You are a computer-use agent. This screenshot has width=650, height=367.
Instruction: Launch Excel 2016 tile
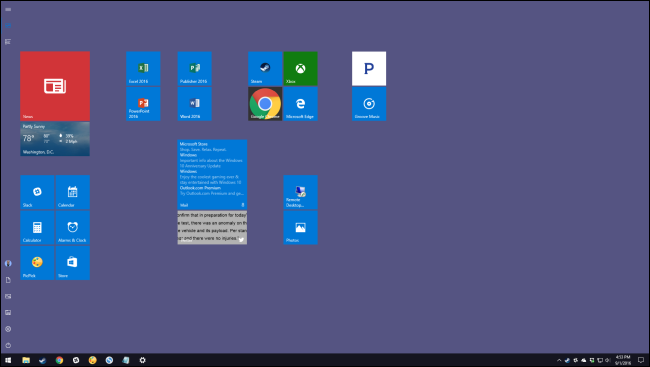coord(143,68)
